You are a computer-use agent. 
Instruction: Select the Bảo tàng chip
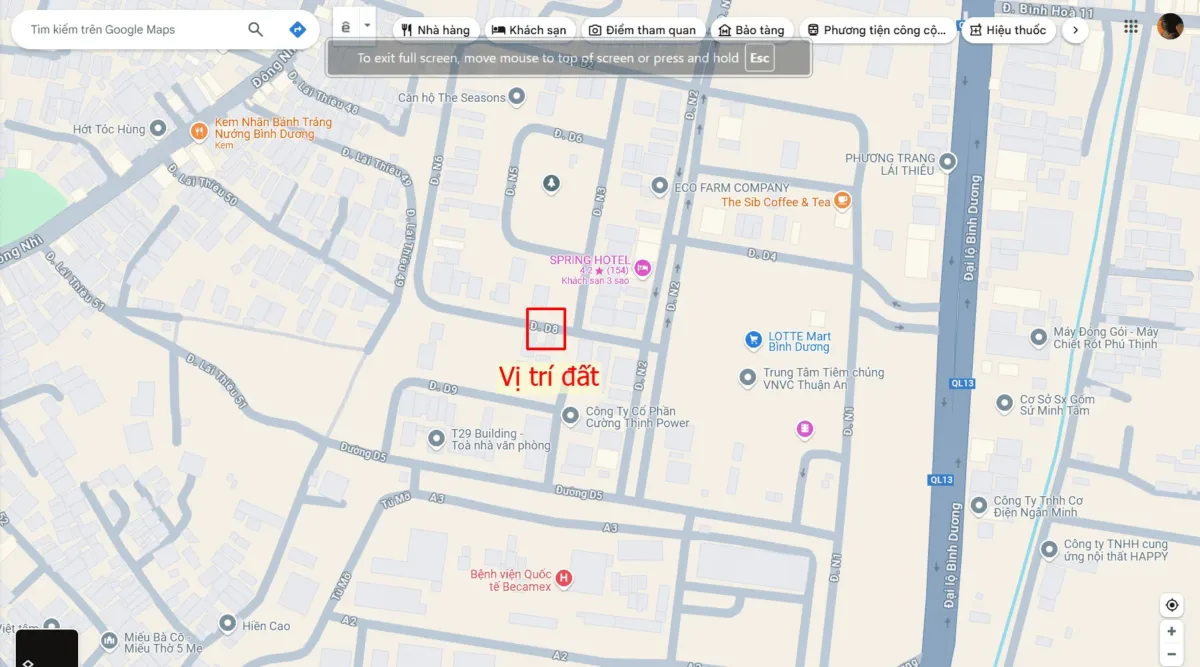point(754,30)
